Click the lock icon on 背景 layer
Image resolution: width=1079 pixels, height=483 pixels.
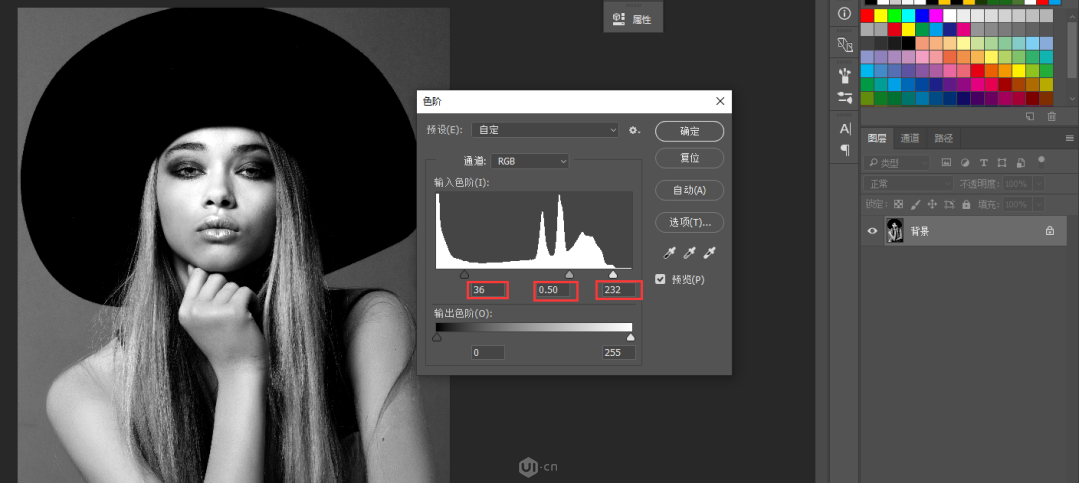coord(1049,231)
